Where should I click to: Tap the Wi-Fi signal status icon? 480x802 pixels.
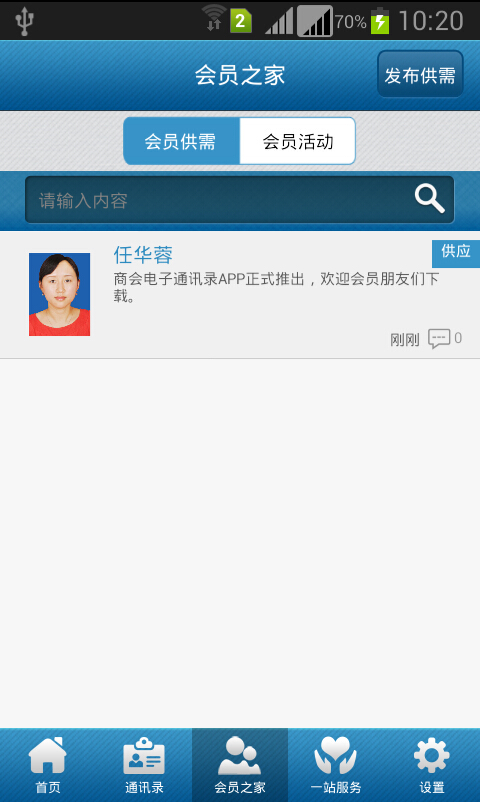click(x=214, y=17)
